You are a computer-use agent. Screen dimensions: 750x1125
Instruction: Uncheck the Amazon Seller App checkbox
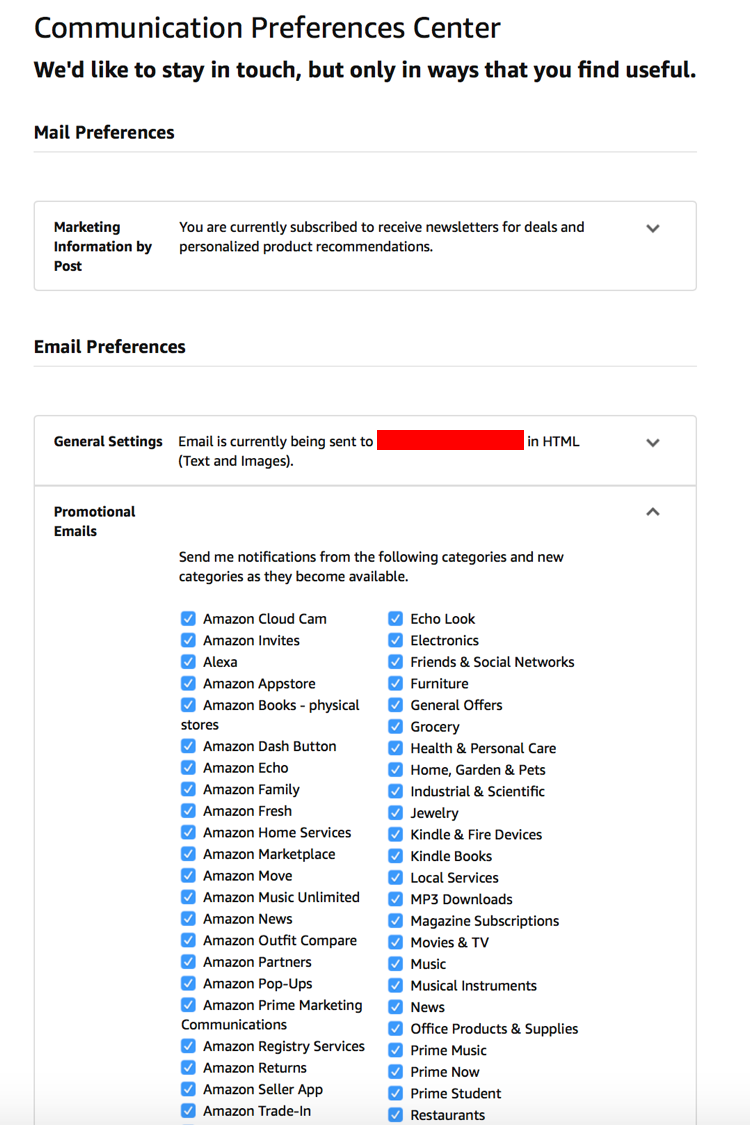(188, 1089)
